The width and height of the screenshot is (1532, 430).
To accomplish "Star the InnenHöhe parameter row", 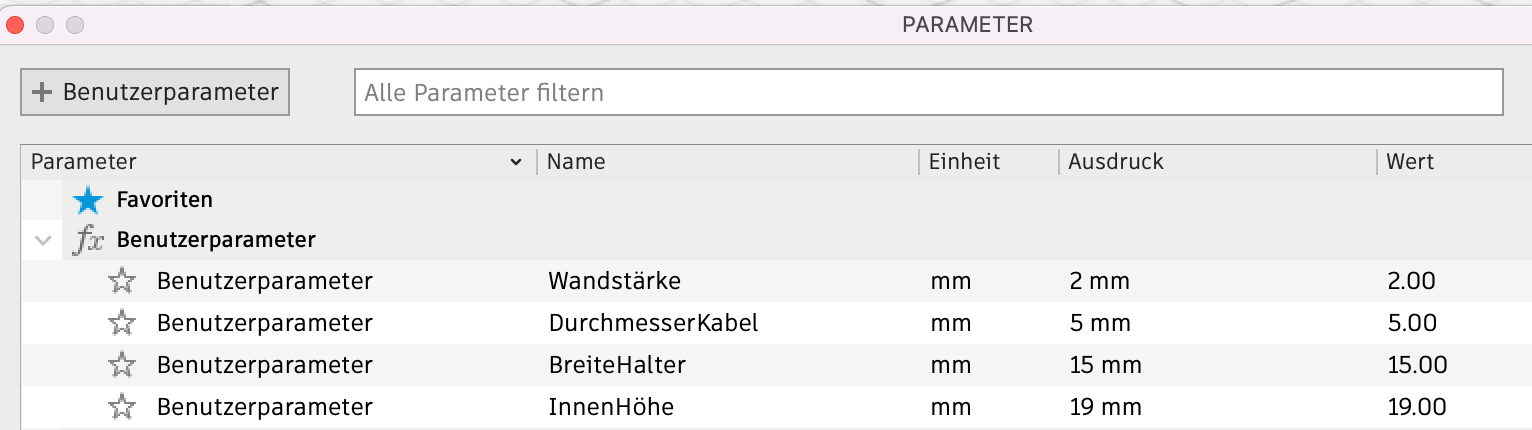I will (121, 407).
